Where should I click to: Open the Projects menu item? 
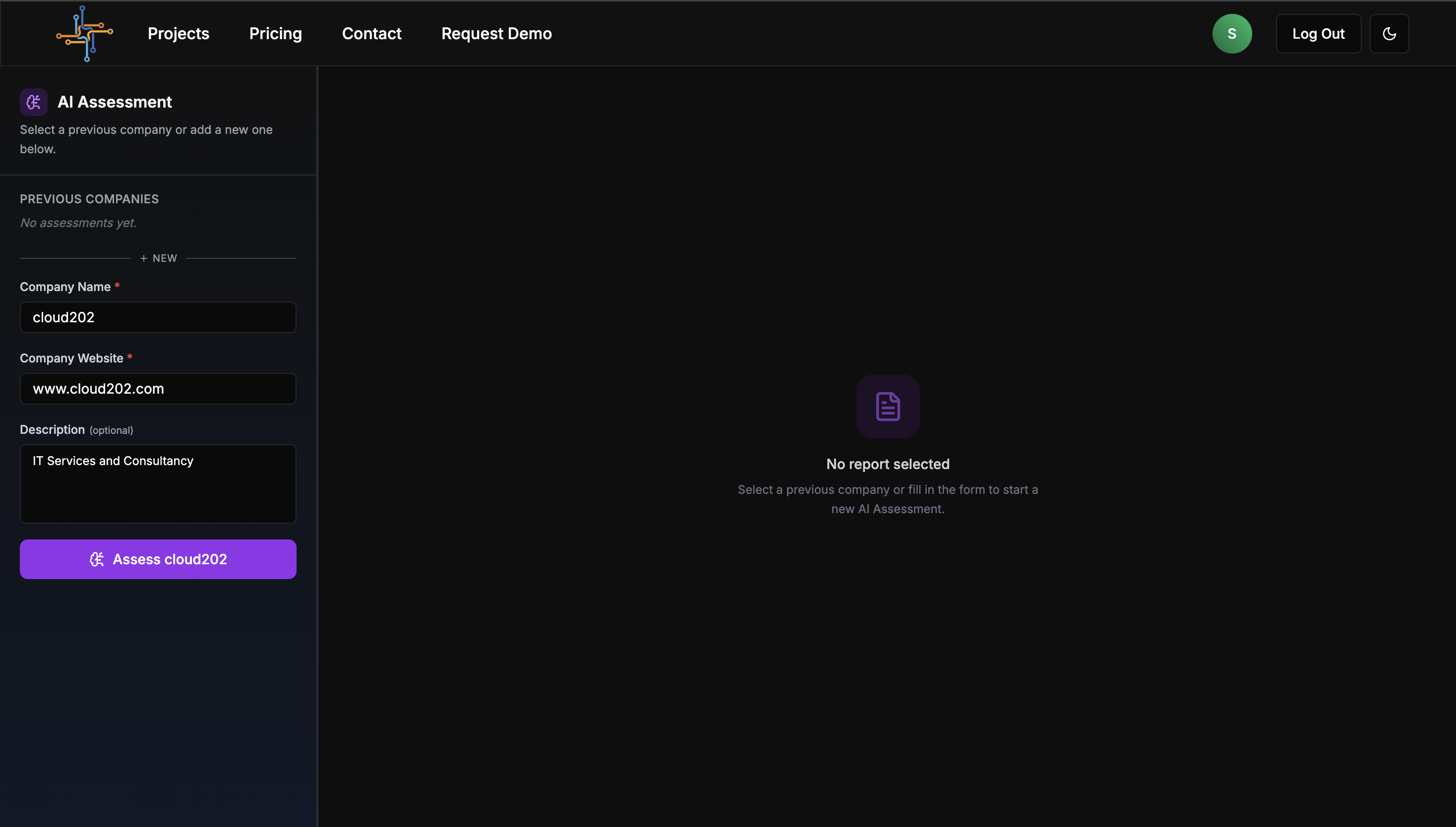coord(179,34)
